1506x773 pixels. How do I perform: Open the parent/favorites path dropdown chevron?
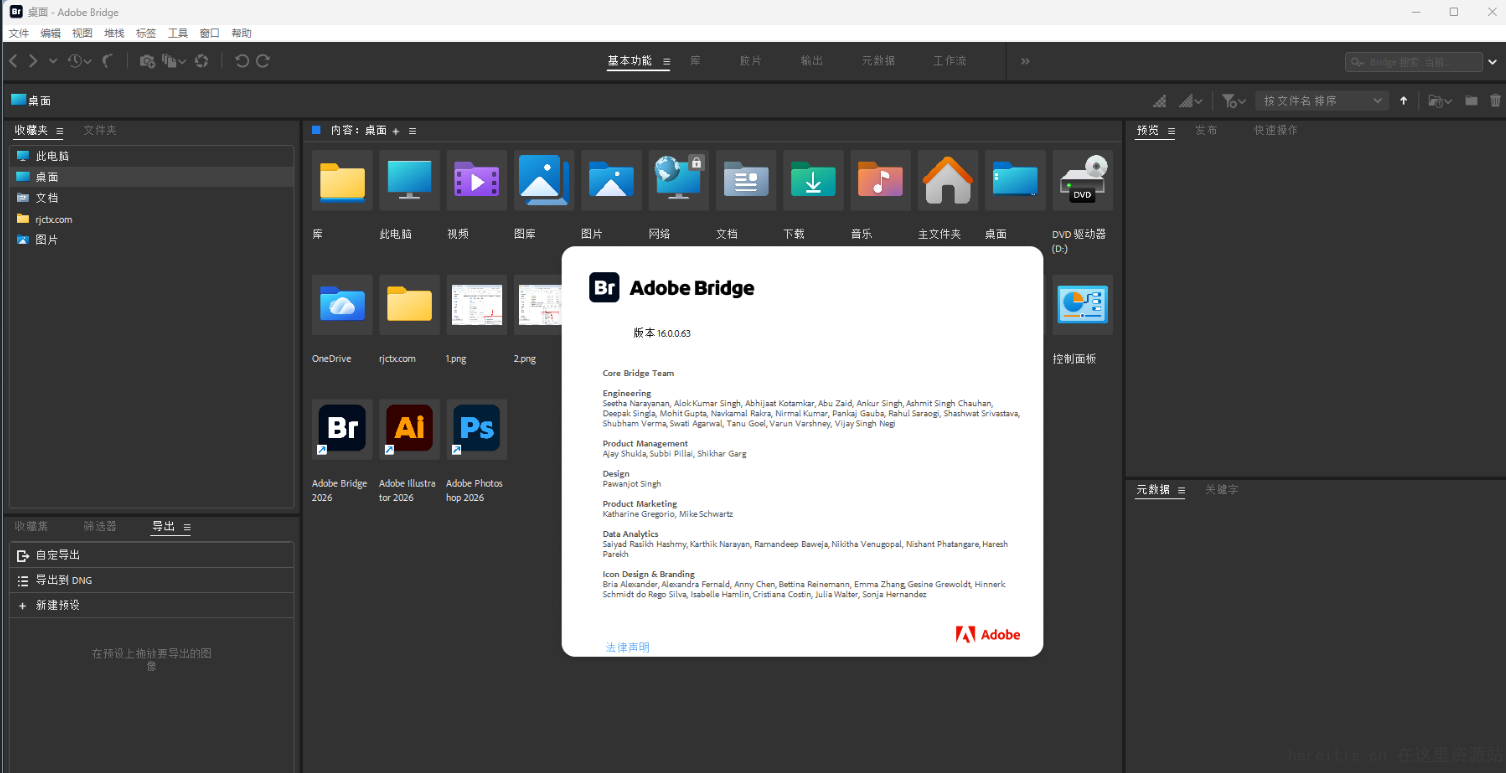[53, 61]
